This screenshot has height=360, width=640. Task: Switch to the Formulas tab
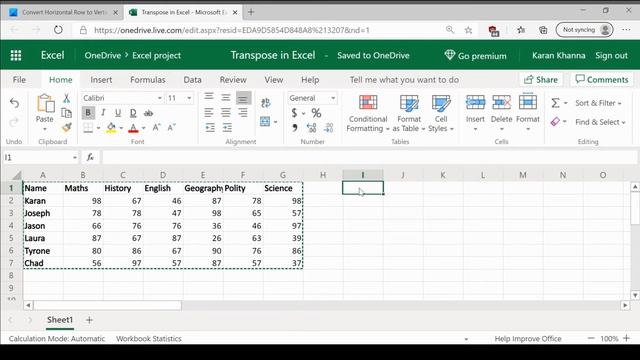(148, 80)
